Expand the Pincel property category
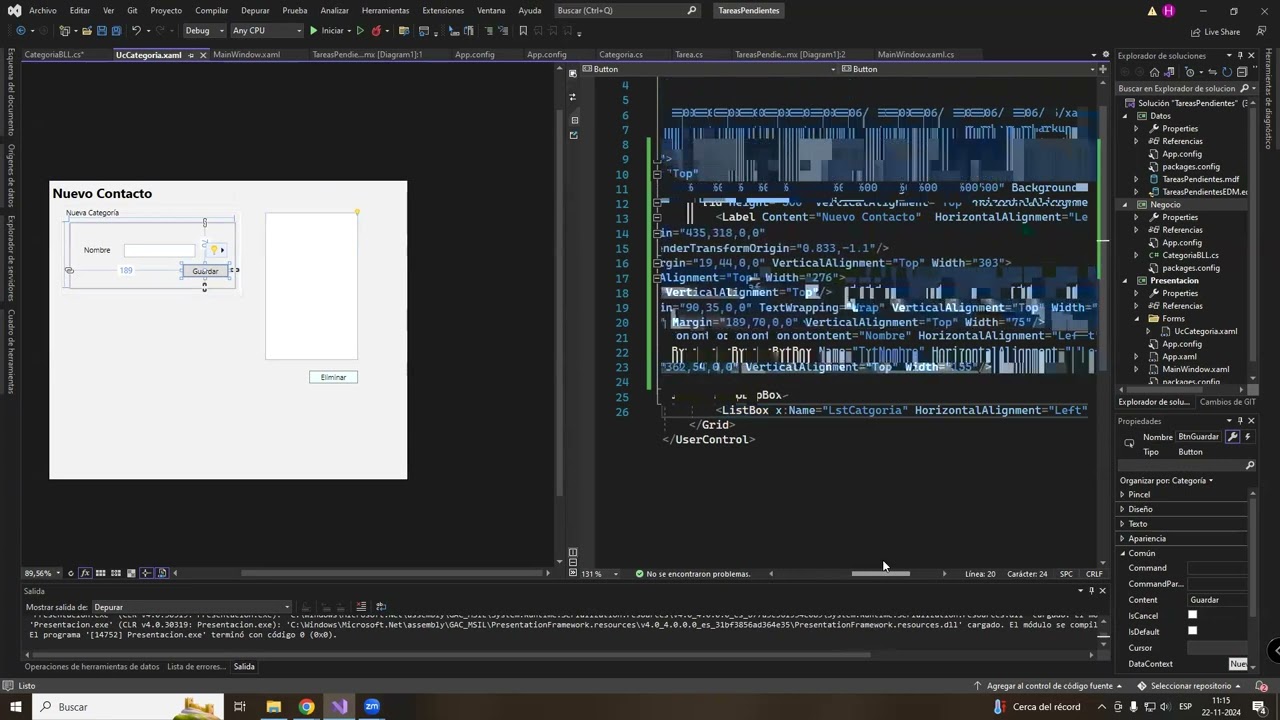 pyautogui.click(x=1122, y=494)
